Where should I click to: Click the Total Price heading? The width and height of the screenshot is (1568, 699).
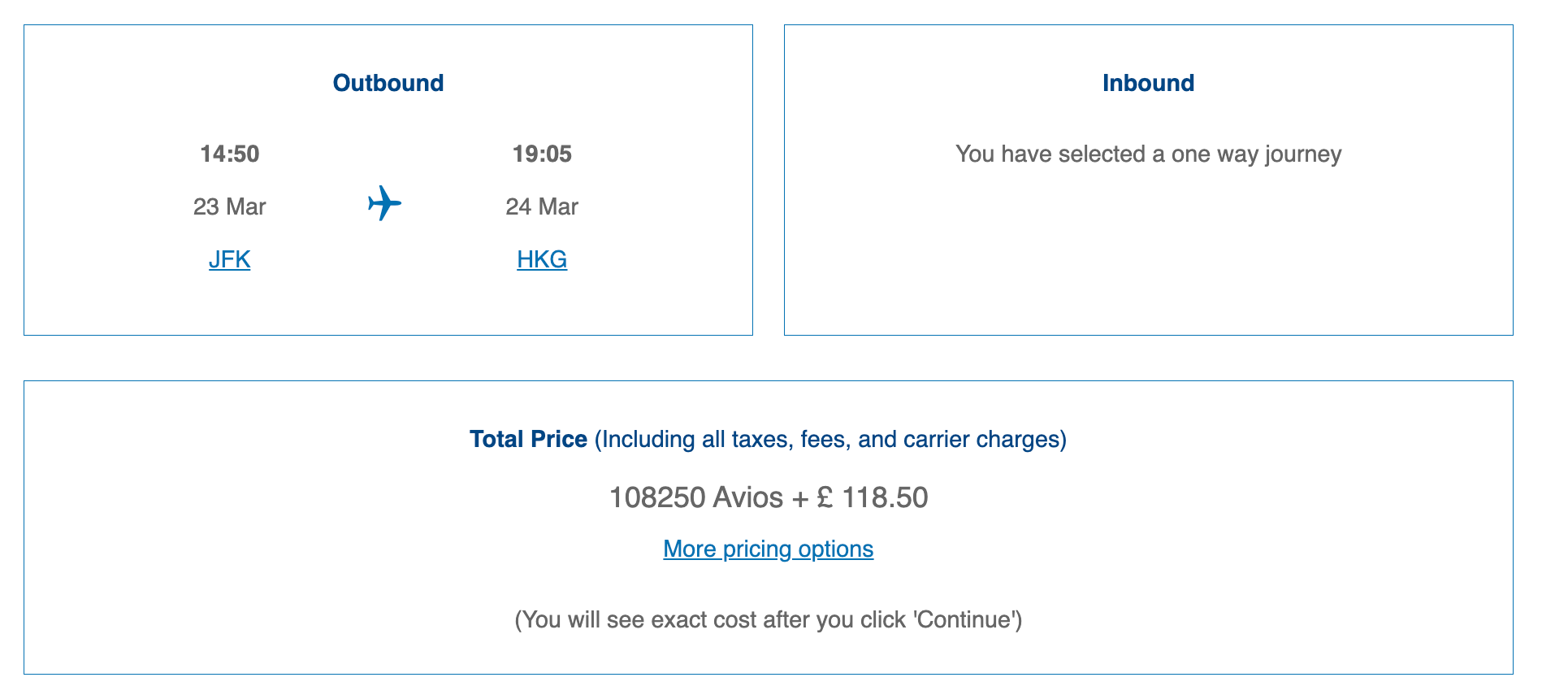(x=528, y=439)
